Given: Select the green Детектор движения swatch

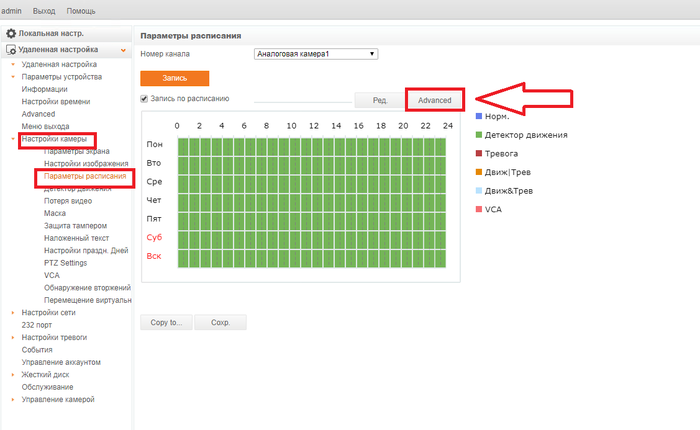Looking at the screenshot, I should pyautogui.click(x=479, y=135).
